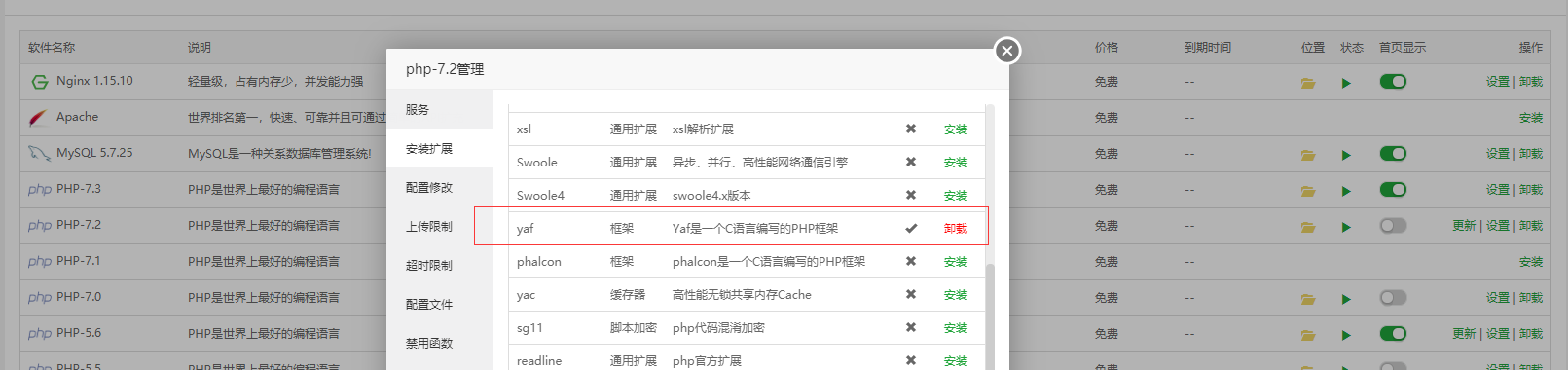Open folder location for MySQL 5.7.25
Image resolution: width=1568 pixels, height=370 pixels.
1308,155
